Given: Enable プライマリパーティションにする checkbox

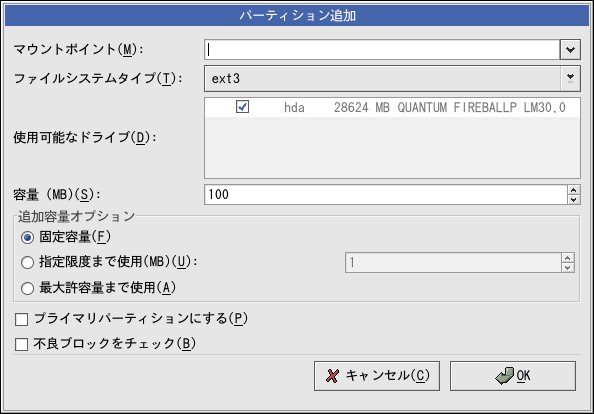Looking at the screenshot, I should 22,319.
